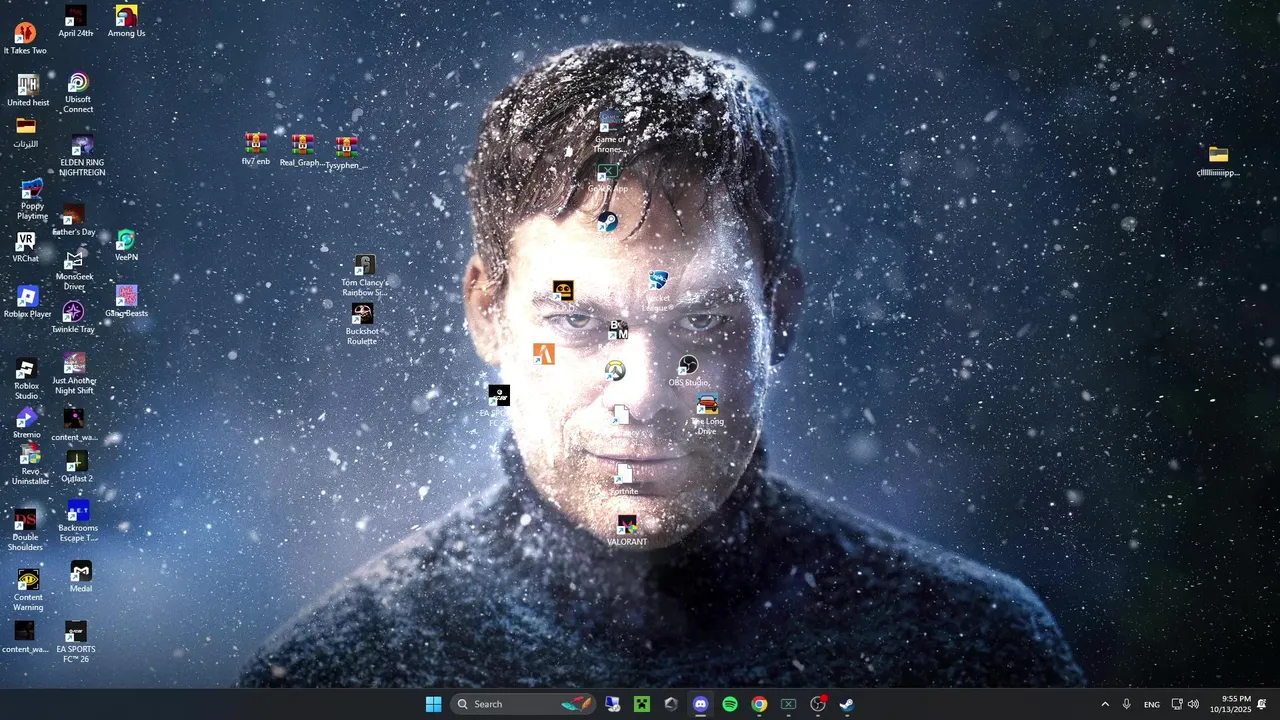Image resolution: width=1280 pixels, height=720 pixels.
Task: Click the microphone tray icon
Action: click(1127, 704)
